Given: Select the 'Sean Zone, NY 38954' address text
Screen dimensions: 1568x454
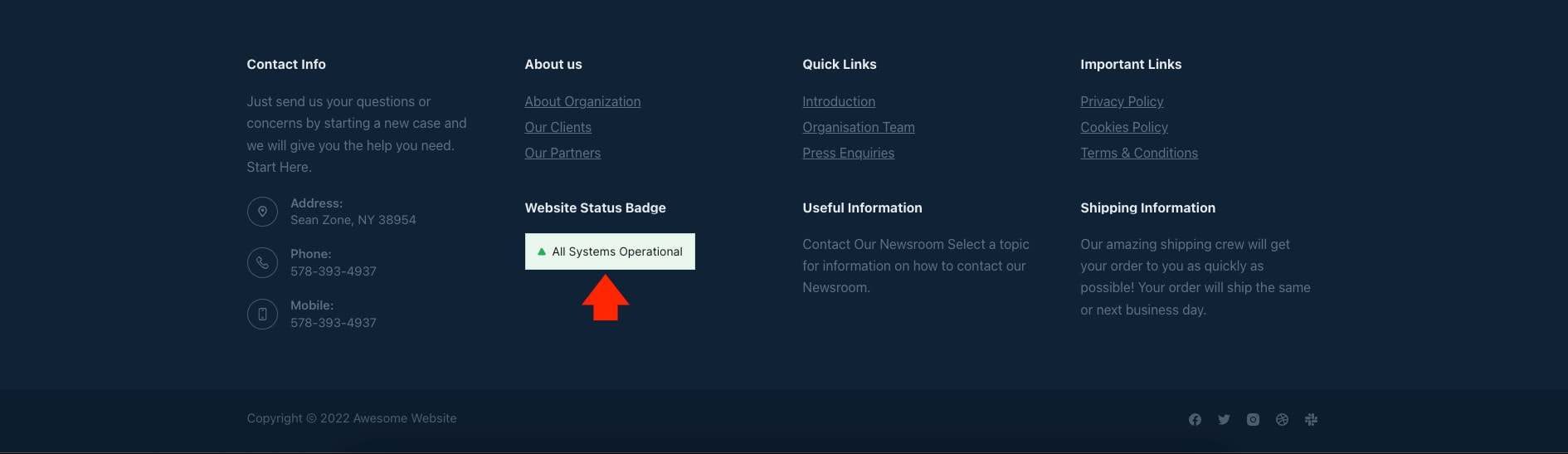Looking at the screenshot, I should pyautogui.click(x=353, y=220).
